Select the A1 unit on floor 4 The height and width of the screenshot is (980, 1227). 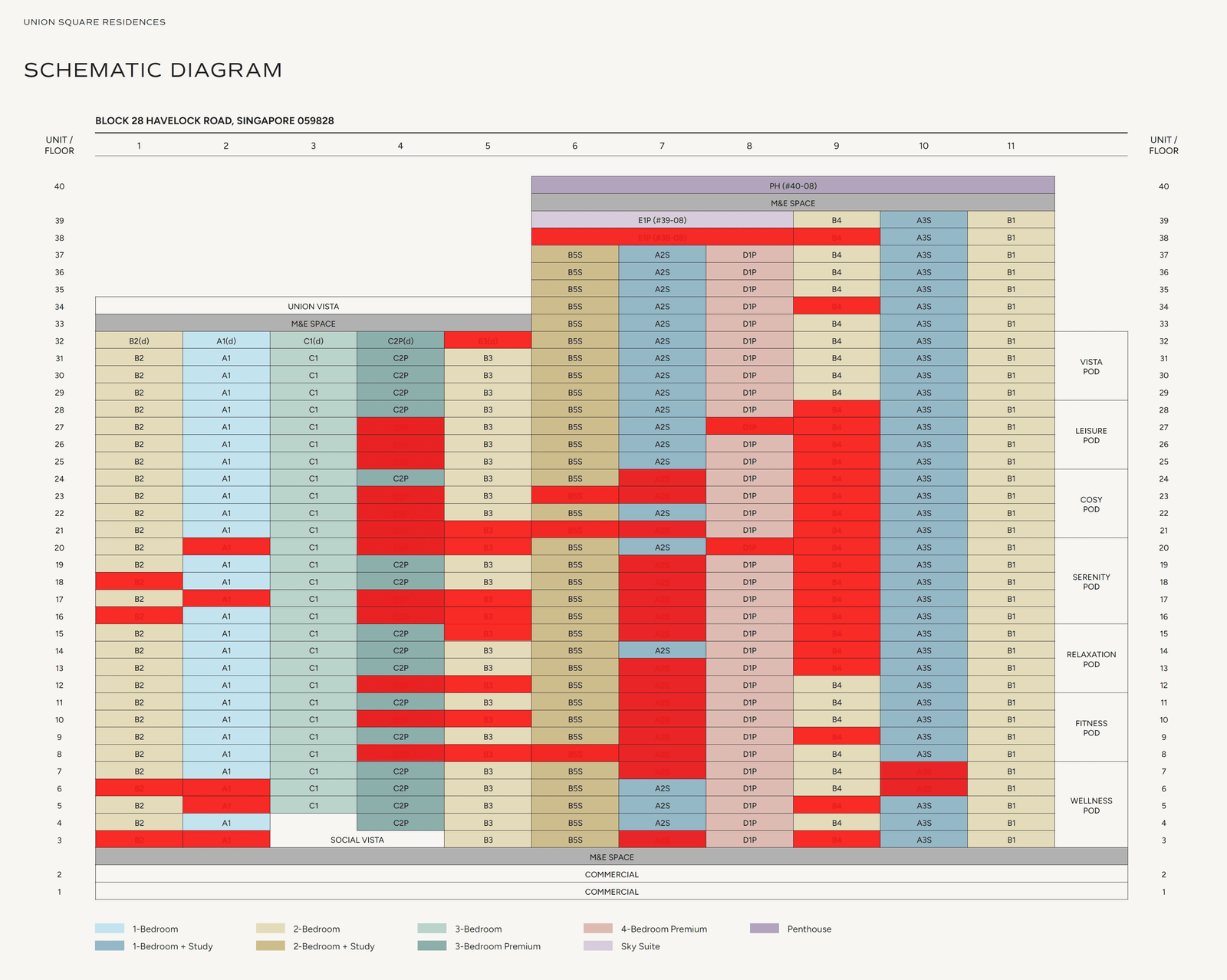click(226, 823)
